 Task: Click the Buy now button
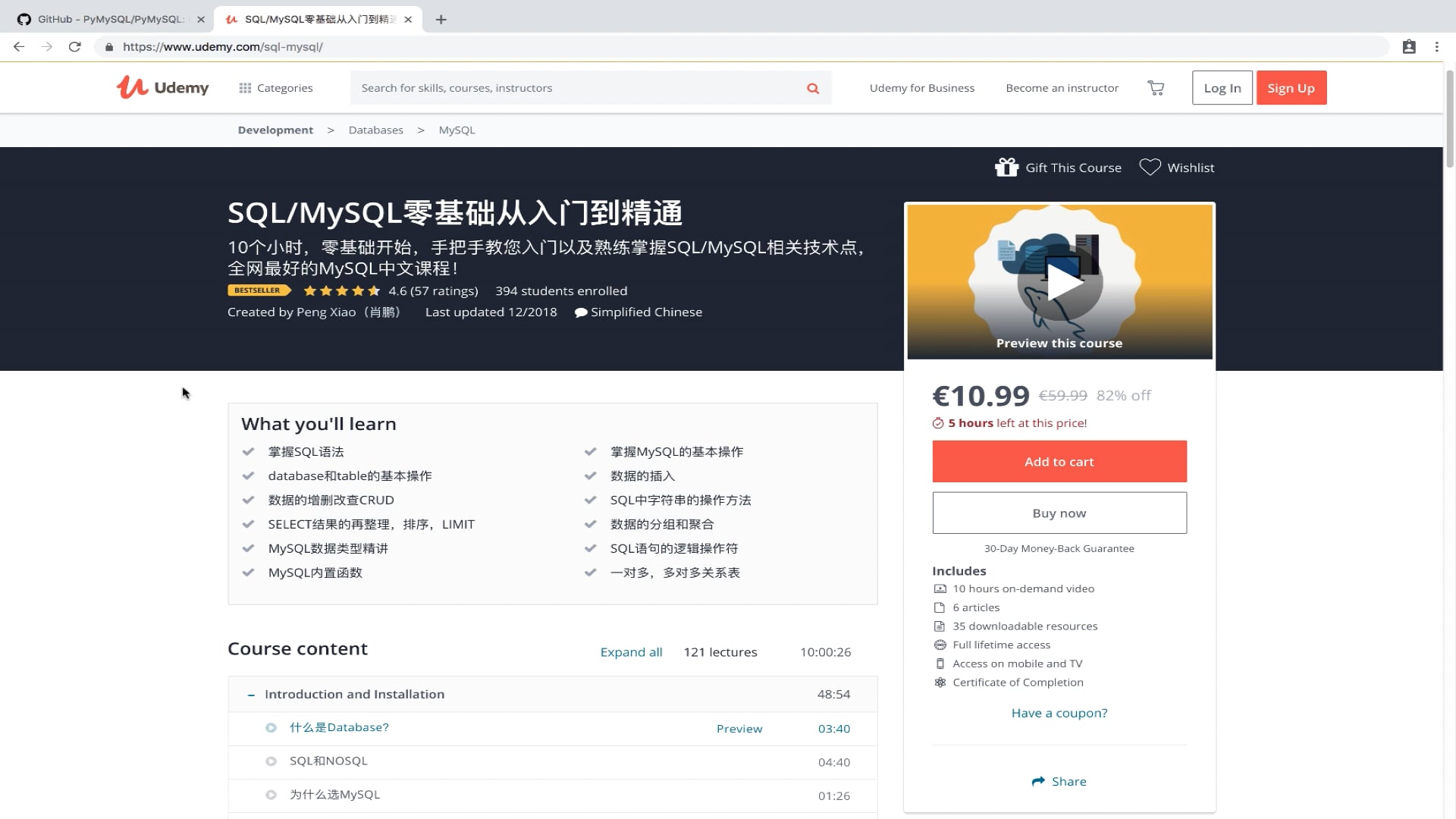point(1059,513)
